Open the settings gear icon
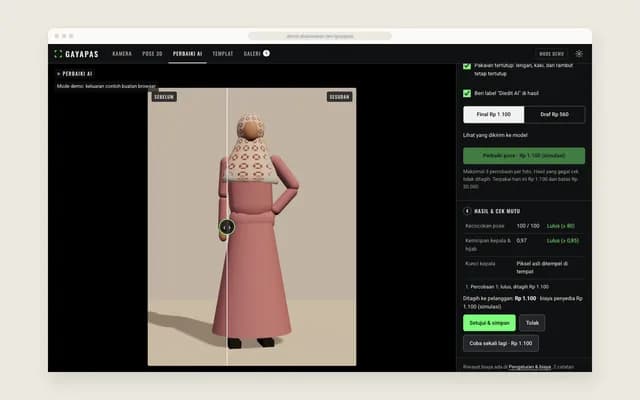This screenshot has width=640, height=400. (x=579, y=53)
